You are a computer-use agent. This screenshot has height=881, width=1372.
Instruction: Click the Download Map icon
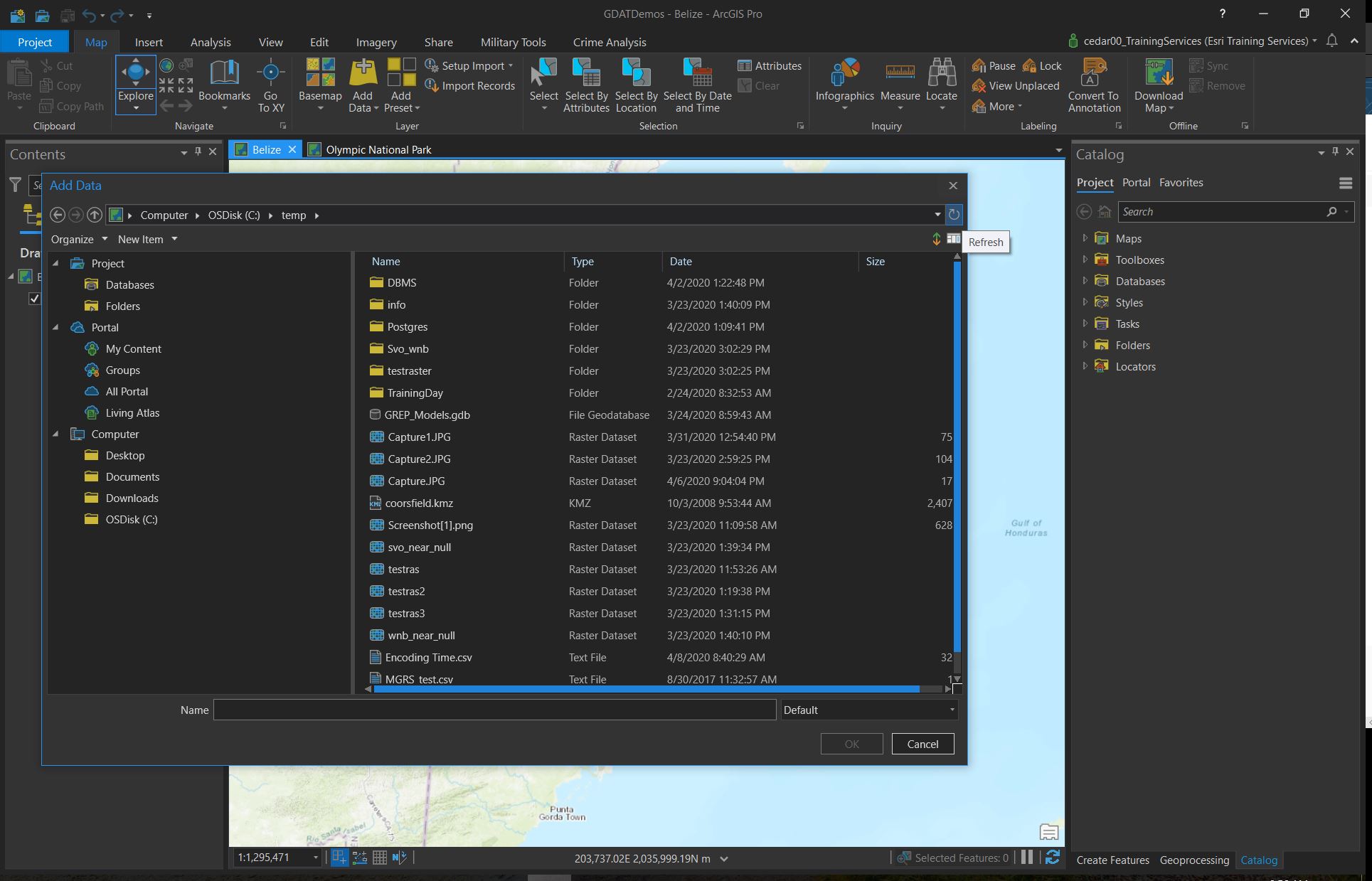(1158, 73)
